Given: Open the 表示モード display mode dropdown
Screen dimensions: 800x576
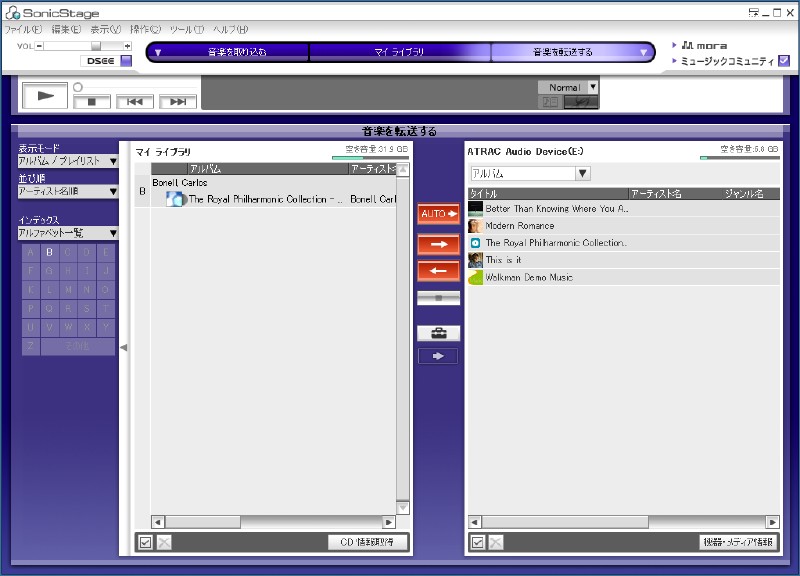Looking at the screenshot, I should (68, 160).
